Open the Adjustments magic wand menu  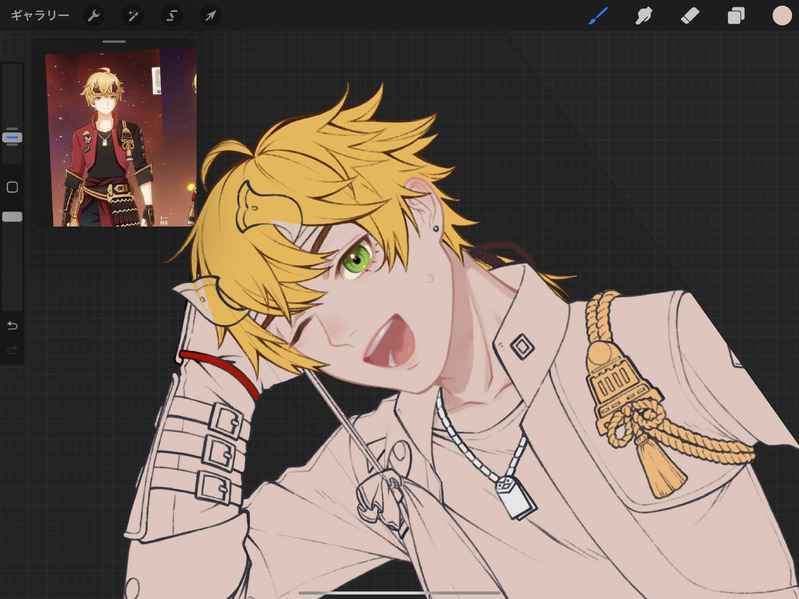coord(132,16)
